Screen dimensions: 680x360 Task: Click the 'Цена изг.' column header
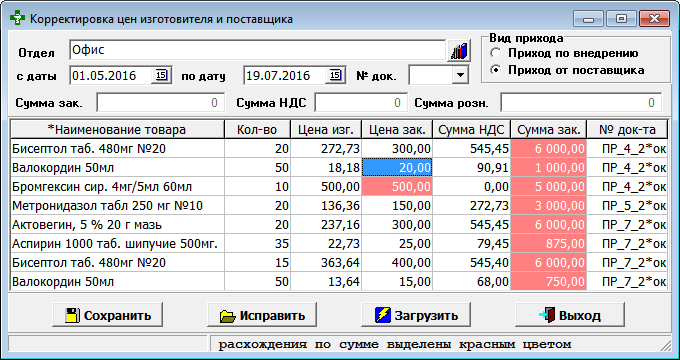326,129
